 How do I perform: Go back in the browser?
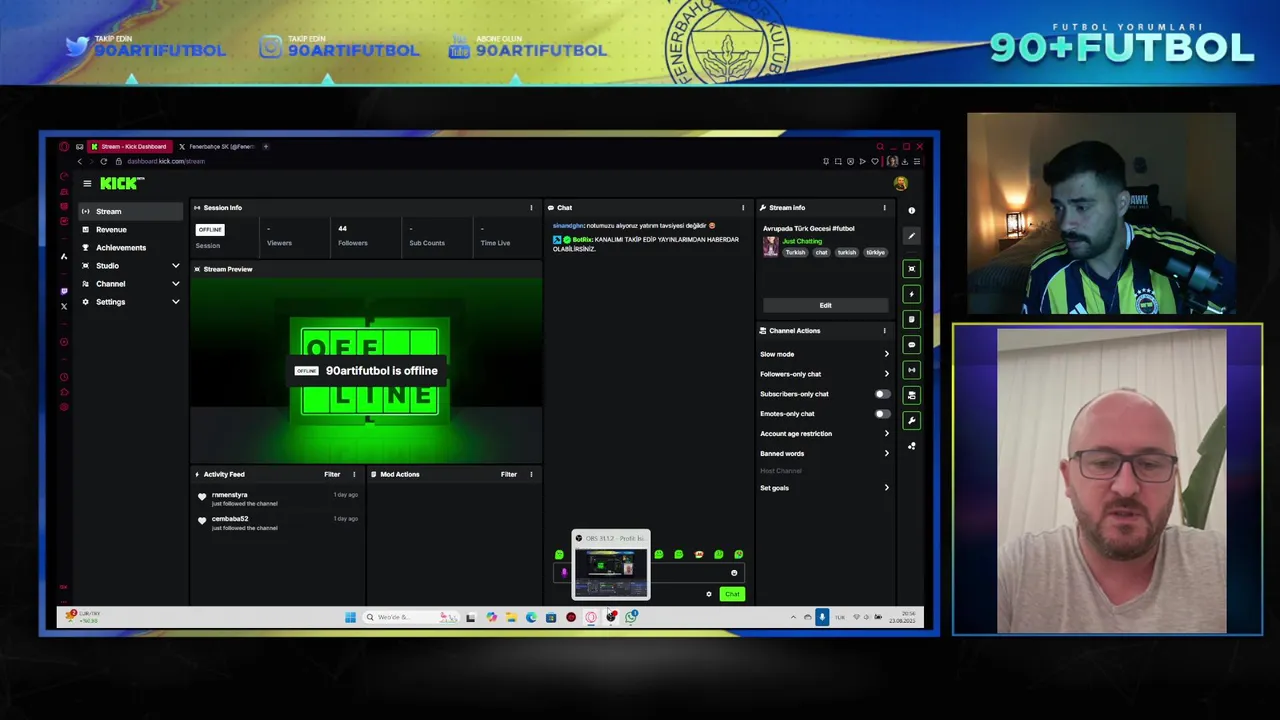[80, 161]
